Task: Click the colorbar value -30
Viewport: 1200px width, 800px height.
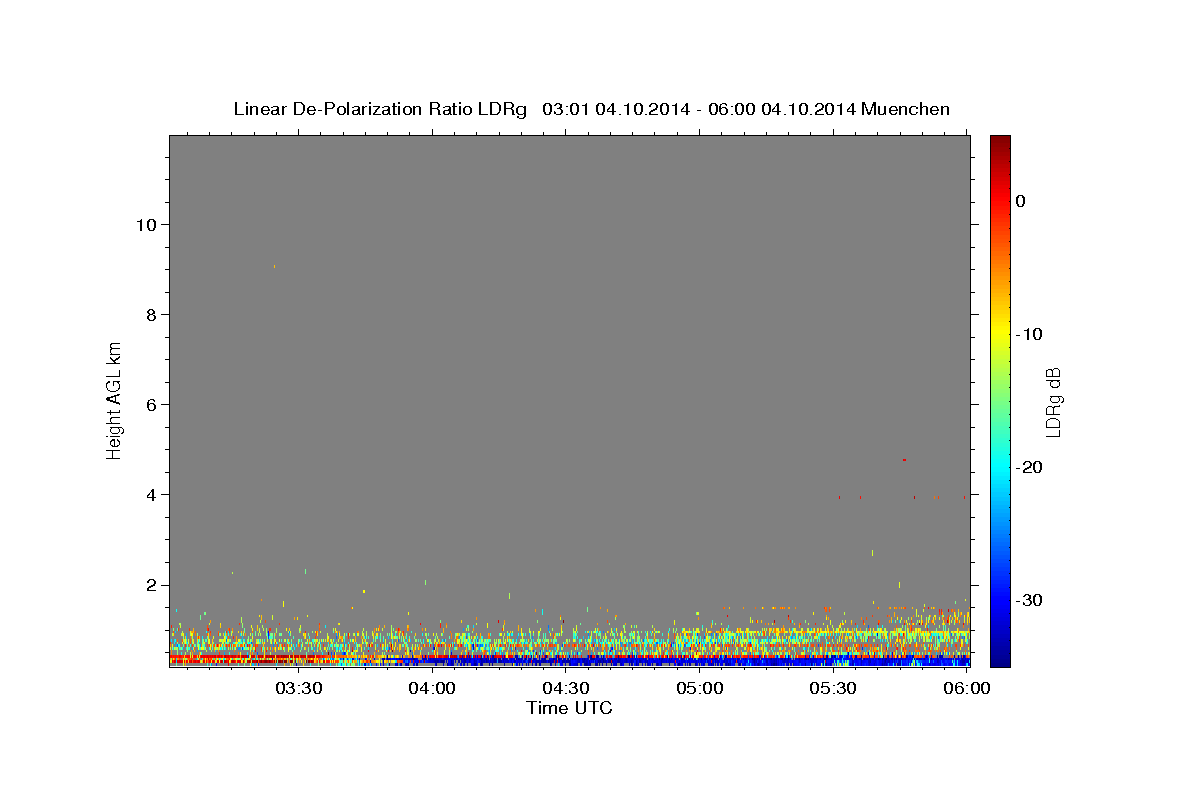Action: [x=1029, y=600]
